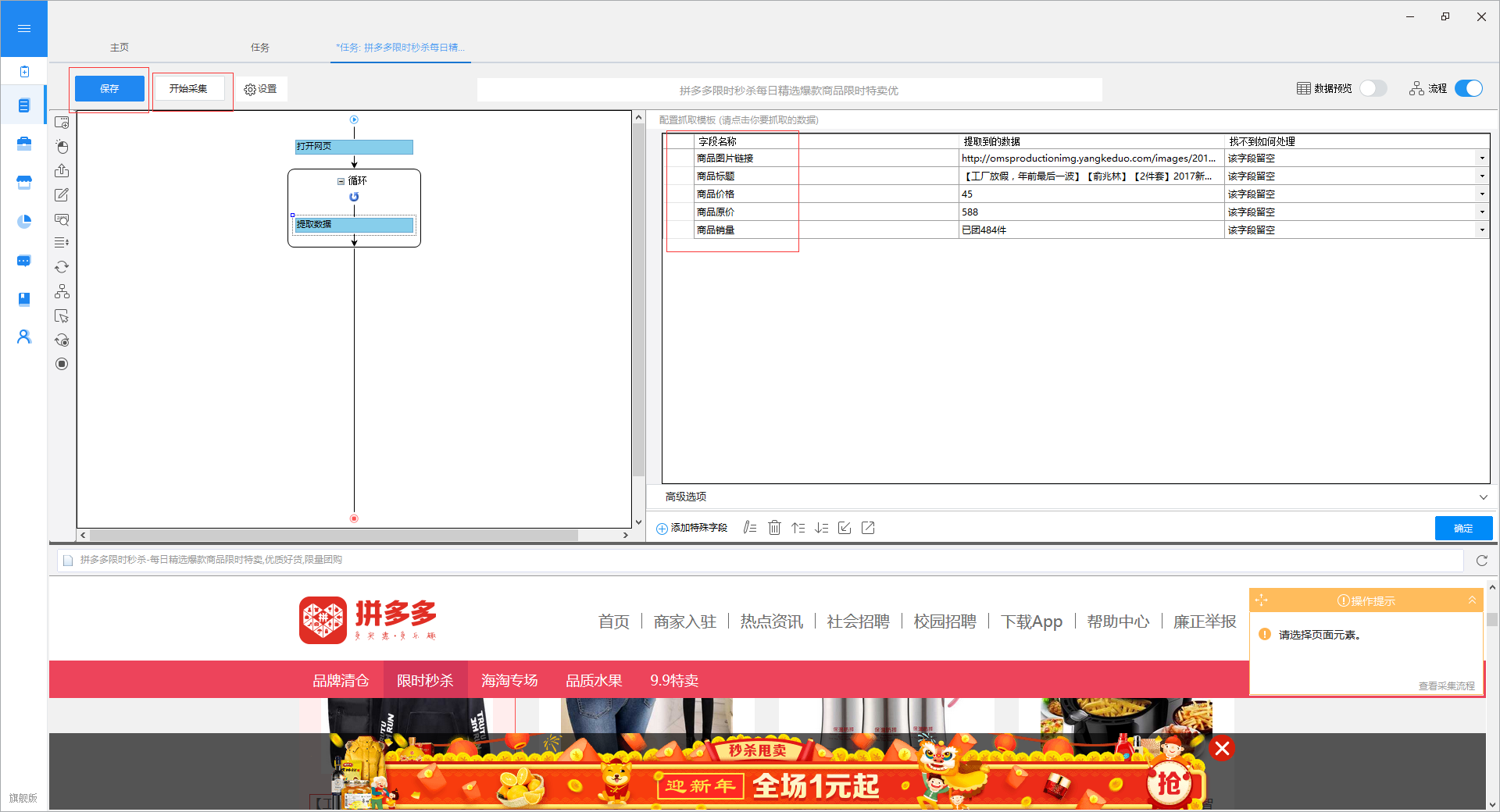Expand the 高级选项 section
The height and width of the screenshot is (812, 1500).
(x=1483, y=497)
